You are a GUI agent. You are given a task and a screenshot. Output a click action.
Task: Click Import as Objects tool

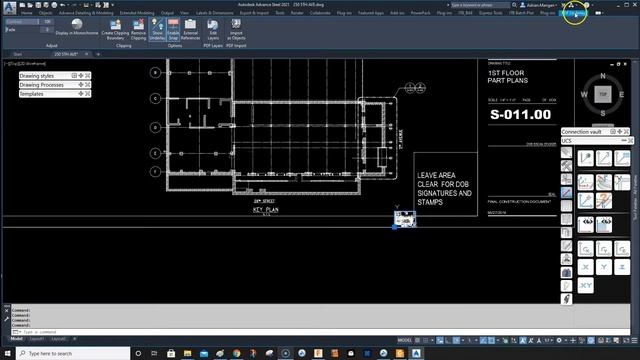point(236,30)
